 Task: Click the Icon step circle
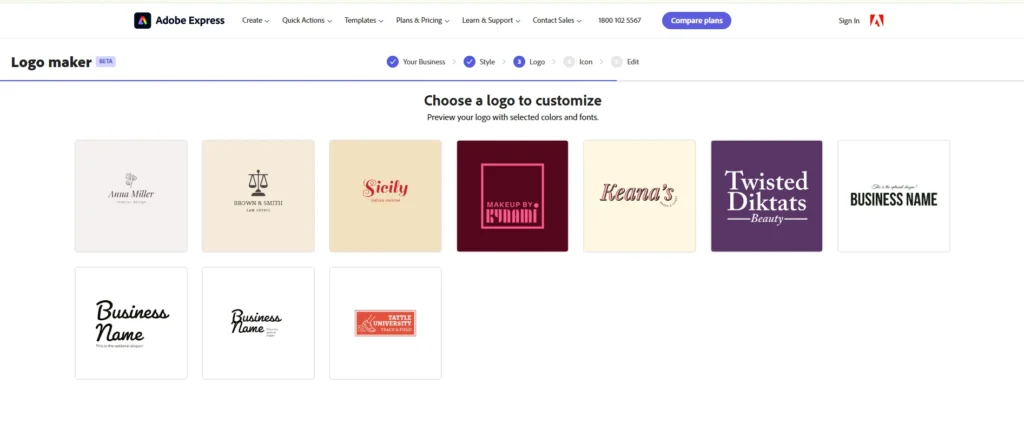[x=569, y=62]
